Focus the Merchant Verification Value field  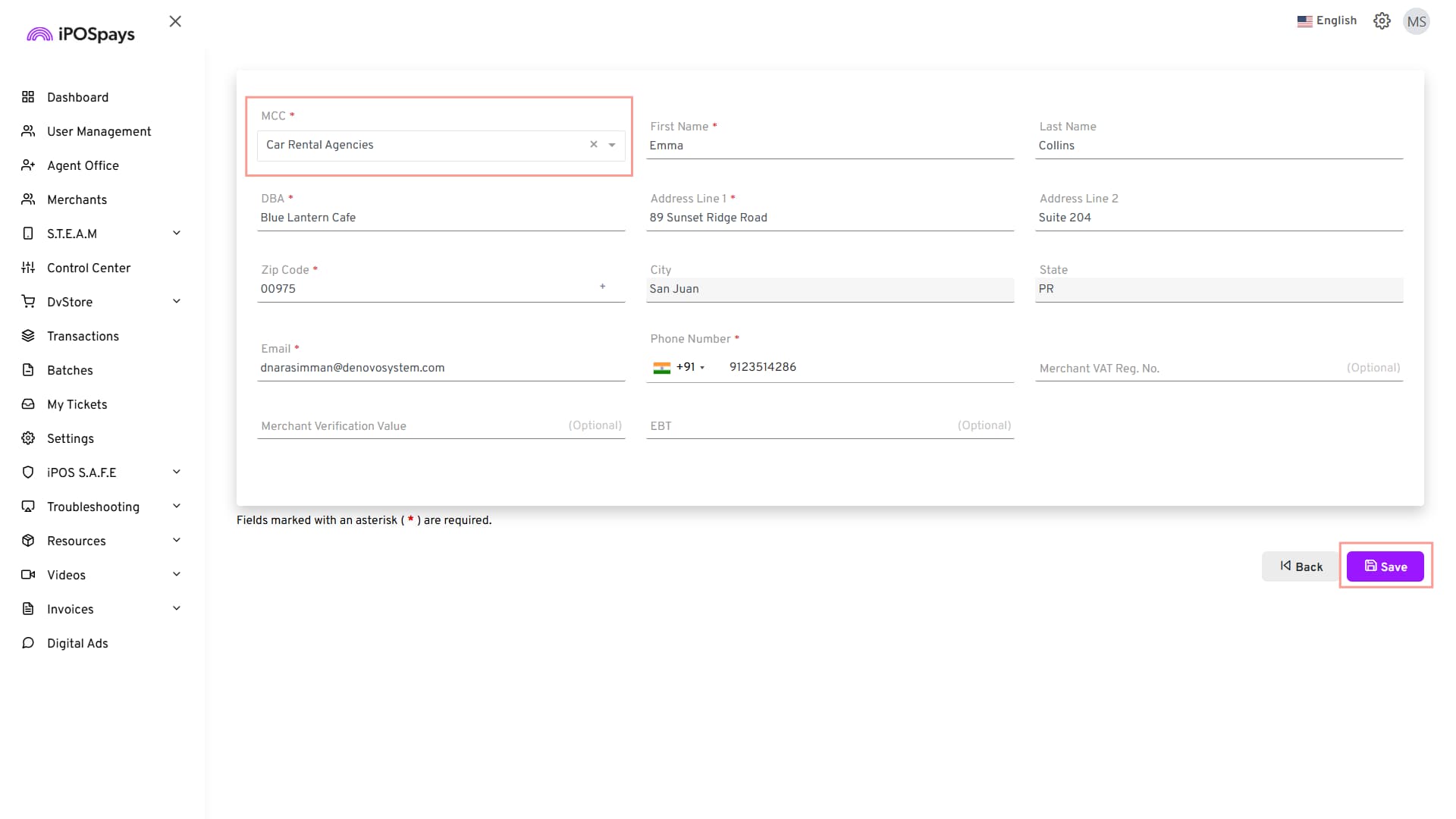click(x=441, y=425)
